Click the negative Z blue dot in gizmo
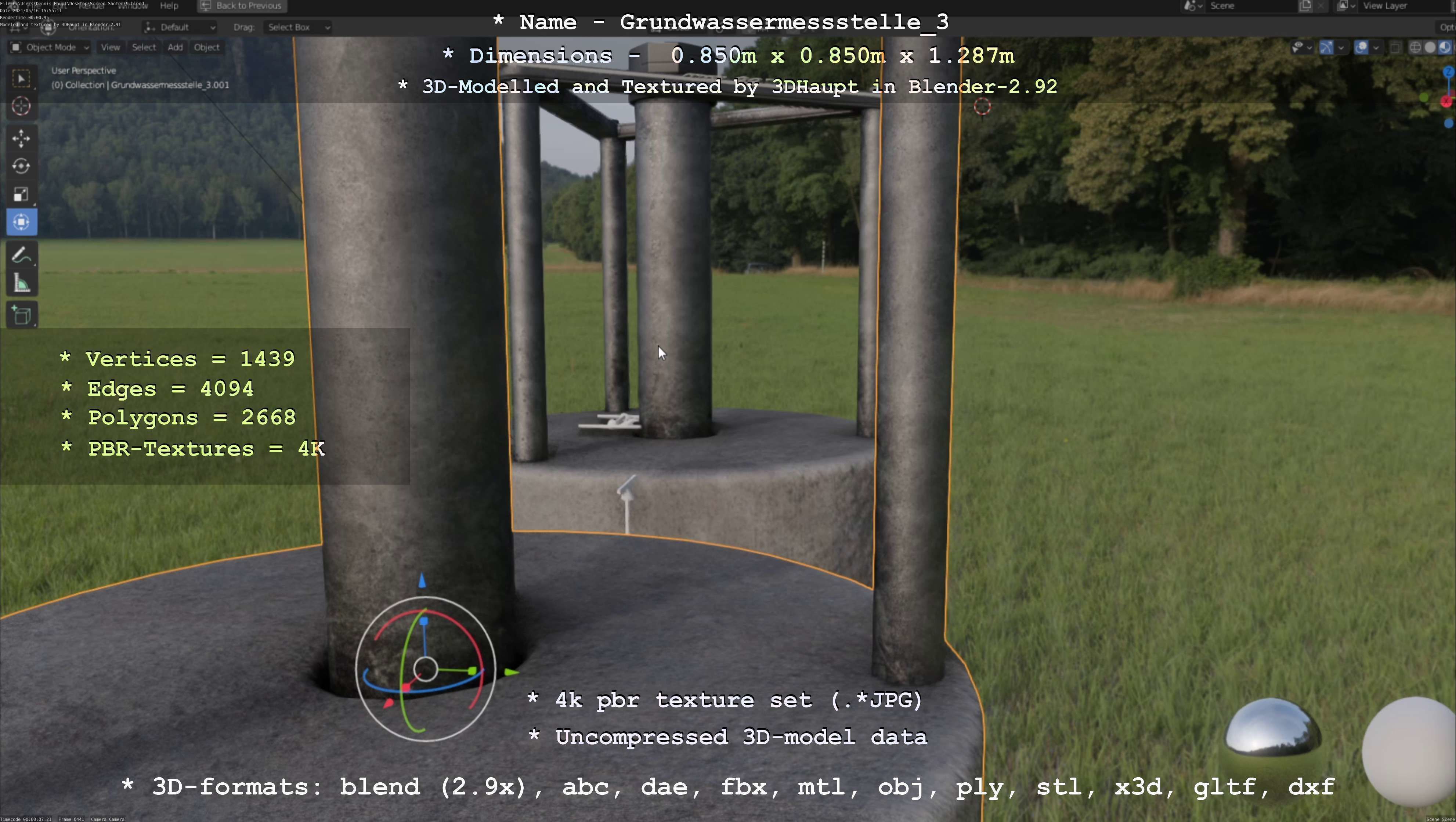The image size is (1456, 822). [1448, 123]
